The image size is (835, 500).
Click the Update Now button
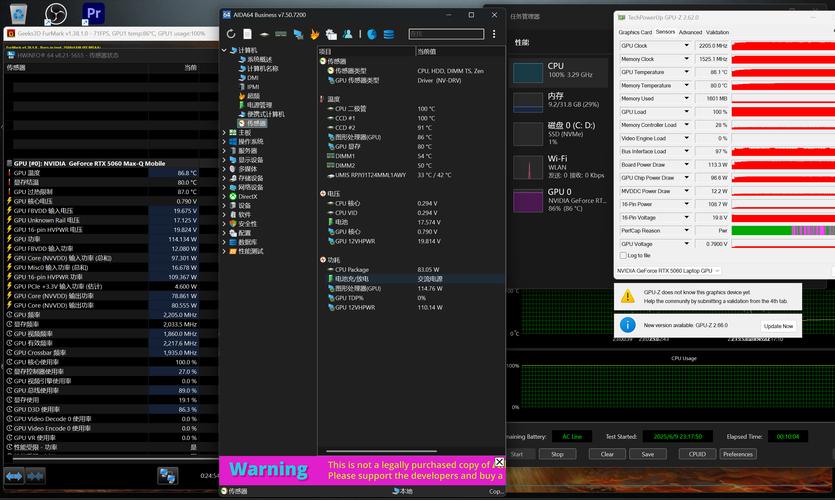click(778, 325)
